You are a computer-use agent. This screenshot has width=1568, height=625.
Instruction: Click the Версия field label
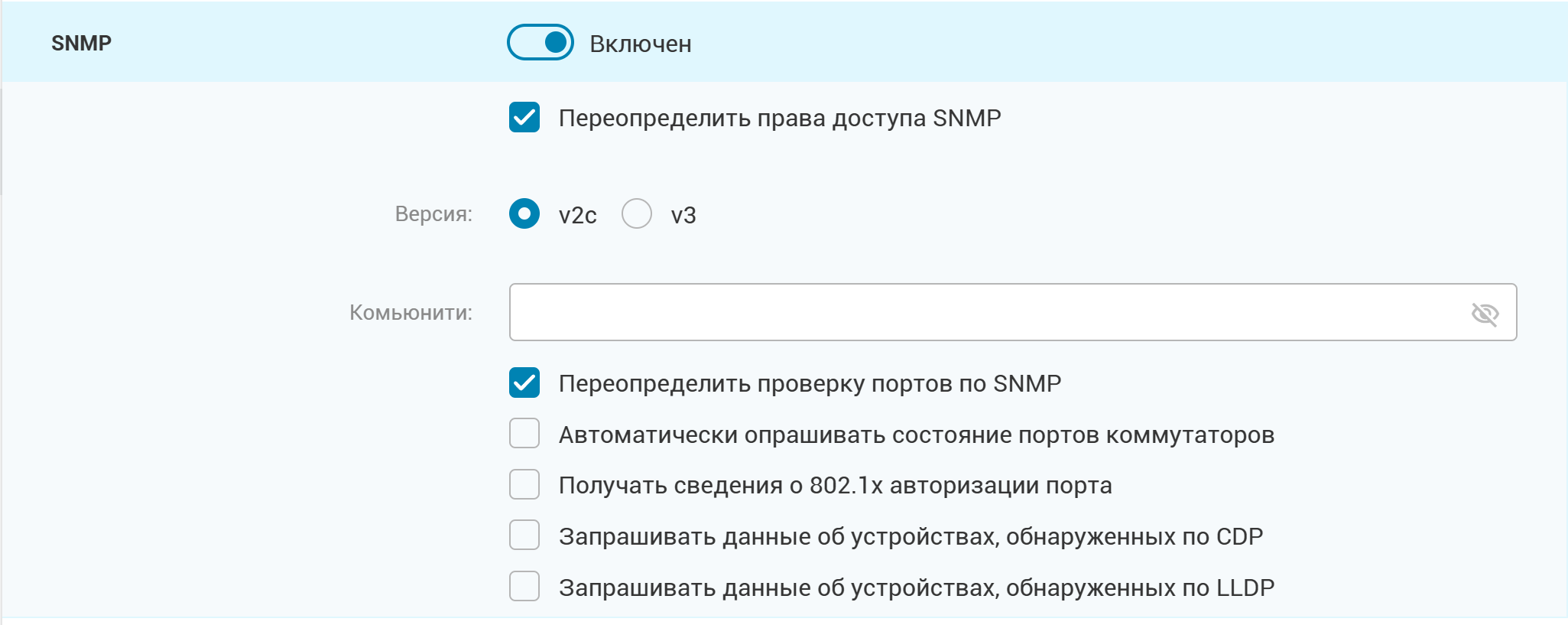click(x=433, y=214)
